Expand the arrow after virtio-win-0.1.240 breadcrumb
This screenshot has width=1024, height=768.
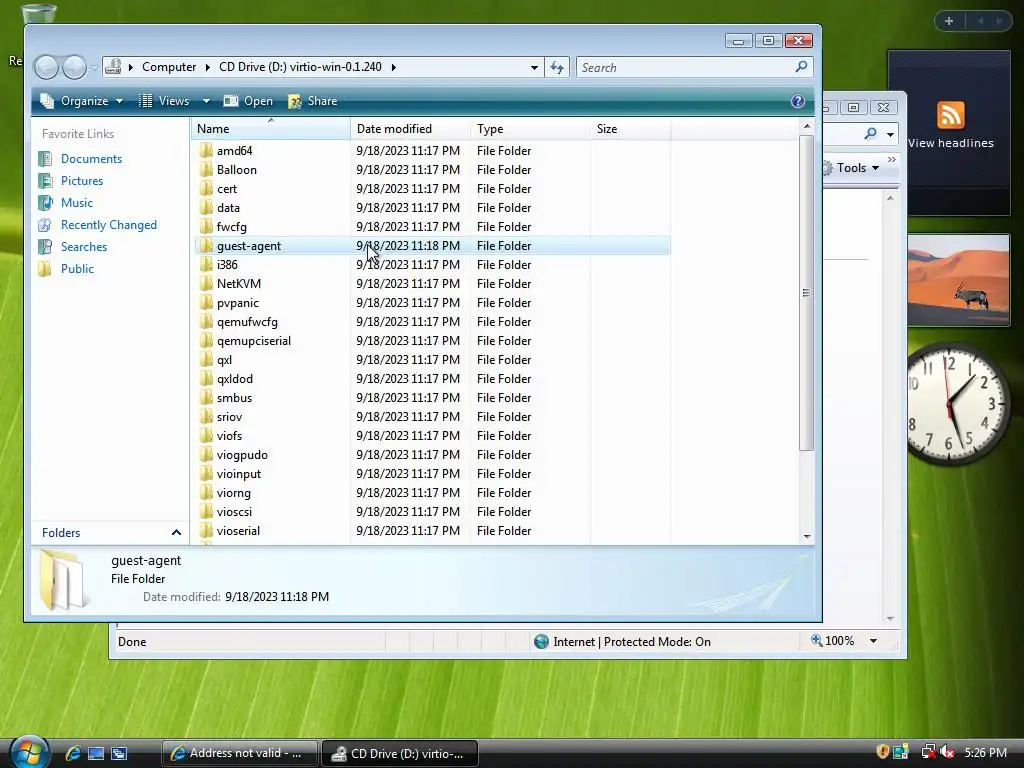394,67
